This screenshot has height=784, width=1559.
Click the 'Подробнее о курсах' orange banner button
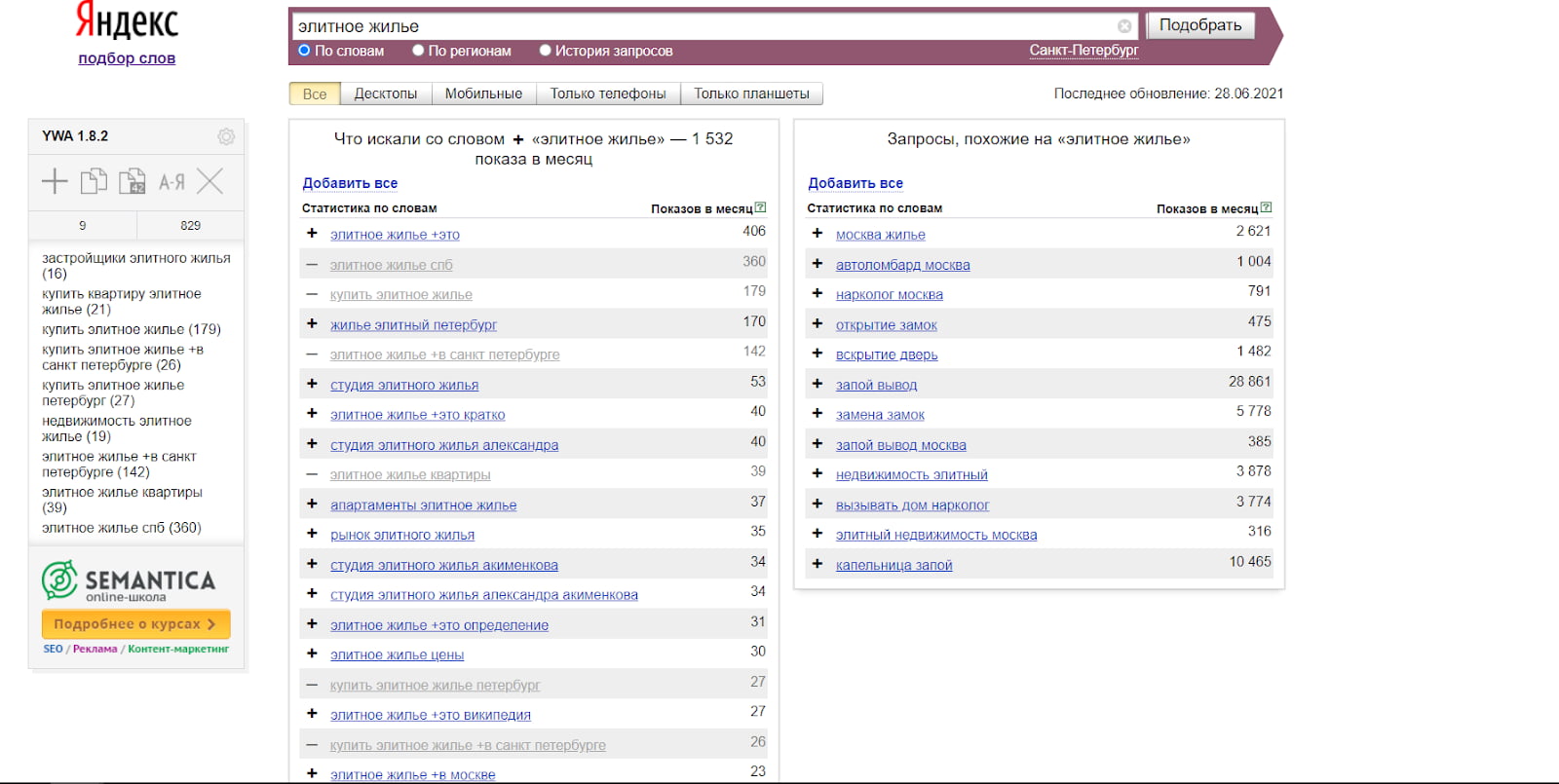pyautogui.click(x=135, y=624)
